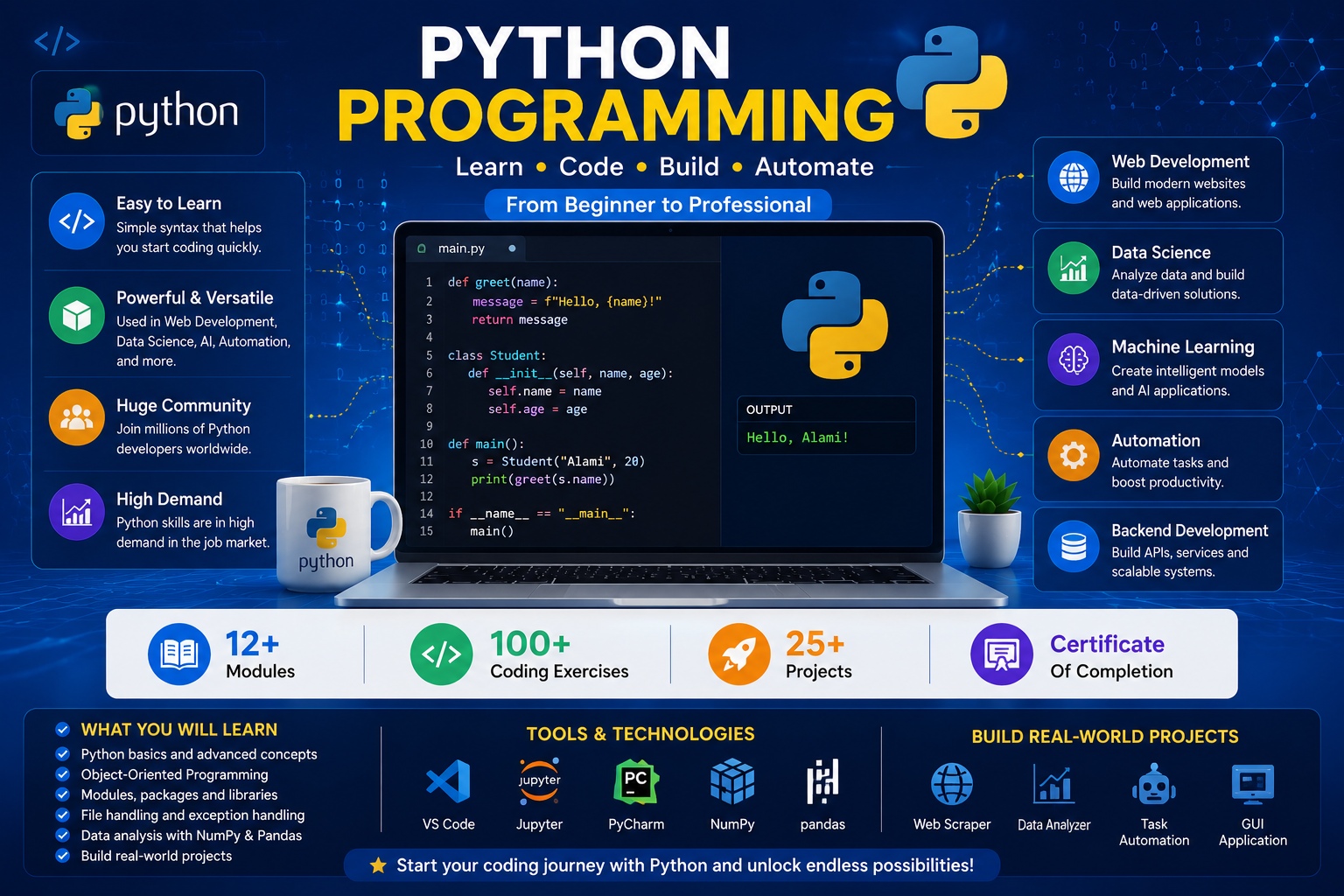
Task: Click the python logo badge at top left
Action: (x=148, y=113)
